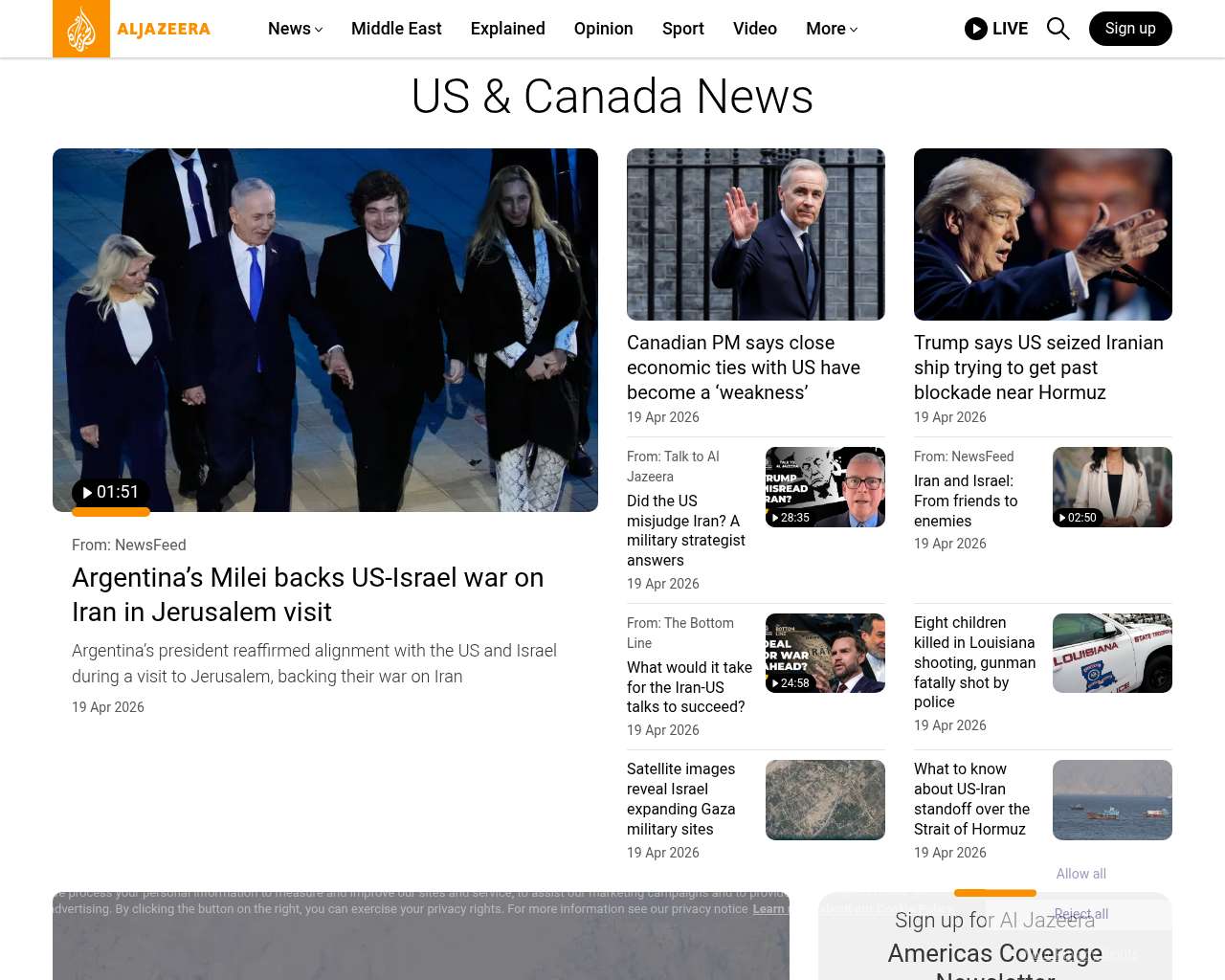Play the 01:51 Milei video
This screenshot has width=1225, height=980.
pos(110,493)
